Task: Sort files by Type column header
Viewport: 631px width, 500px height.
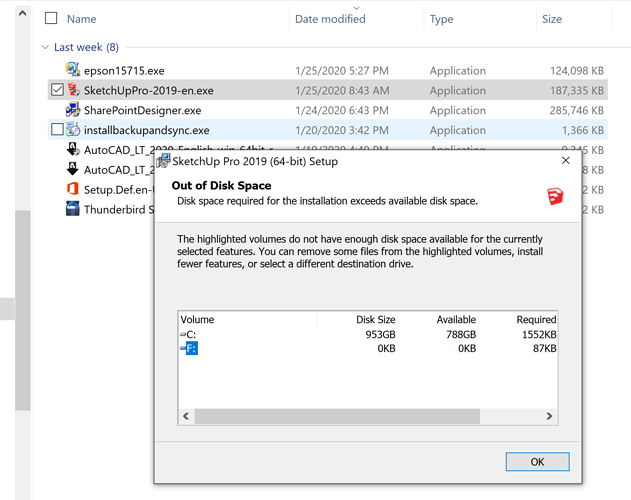Action: coord(441,19)
